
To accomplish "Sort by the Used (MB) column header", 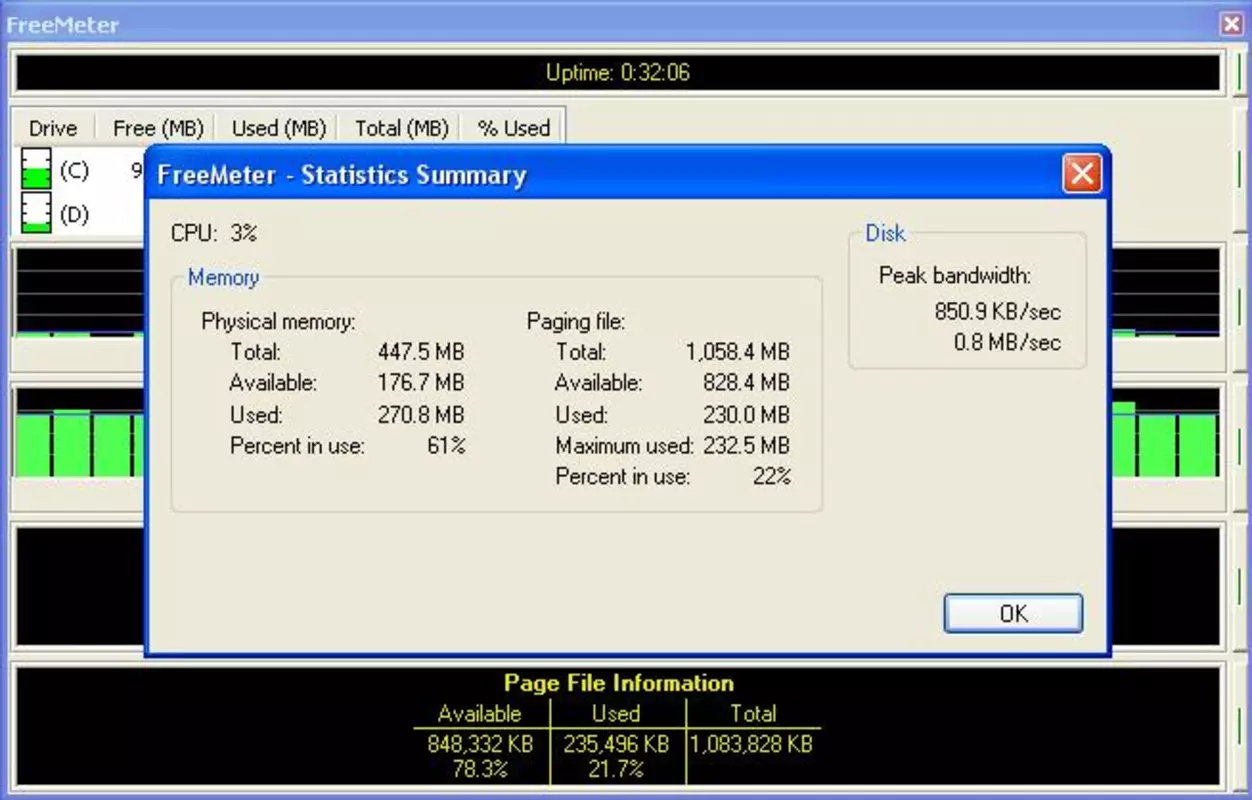I will click(279, 128).
